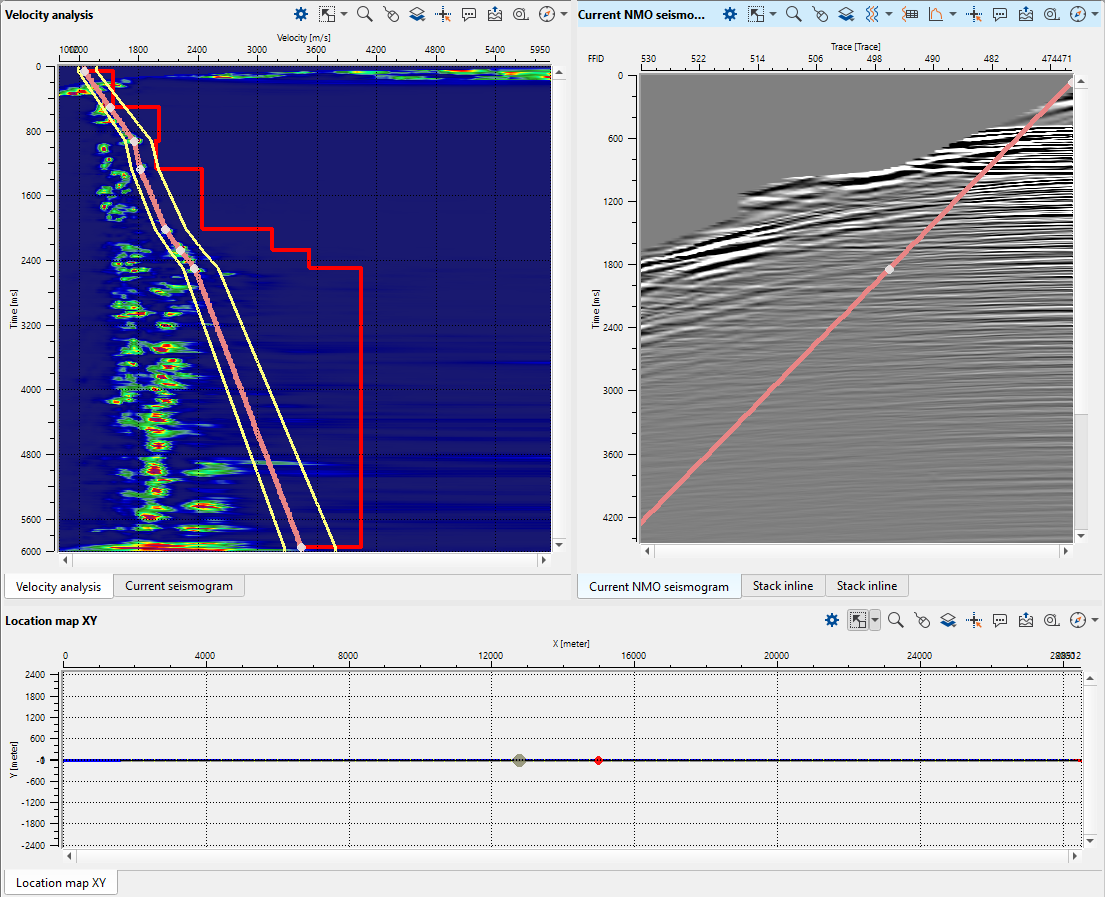Toggle selection mode button in Location map toolbar
This screenshot has height=897, width=1105.
[857, 621]
